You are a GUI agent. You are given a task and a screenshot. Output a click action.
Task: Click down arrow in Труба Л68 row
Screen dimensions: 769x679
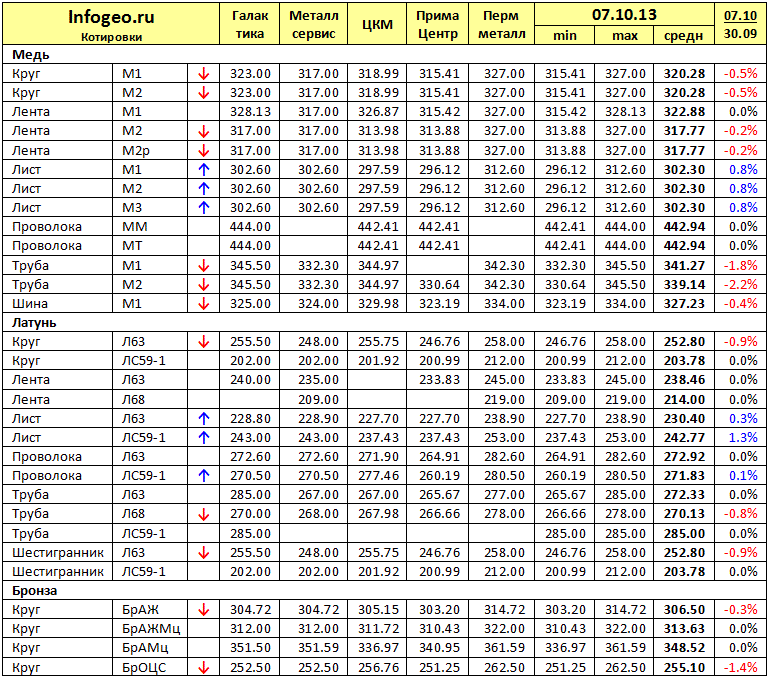click(204, 515)
